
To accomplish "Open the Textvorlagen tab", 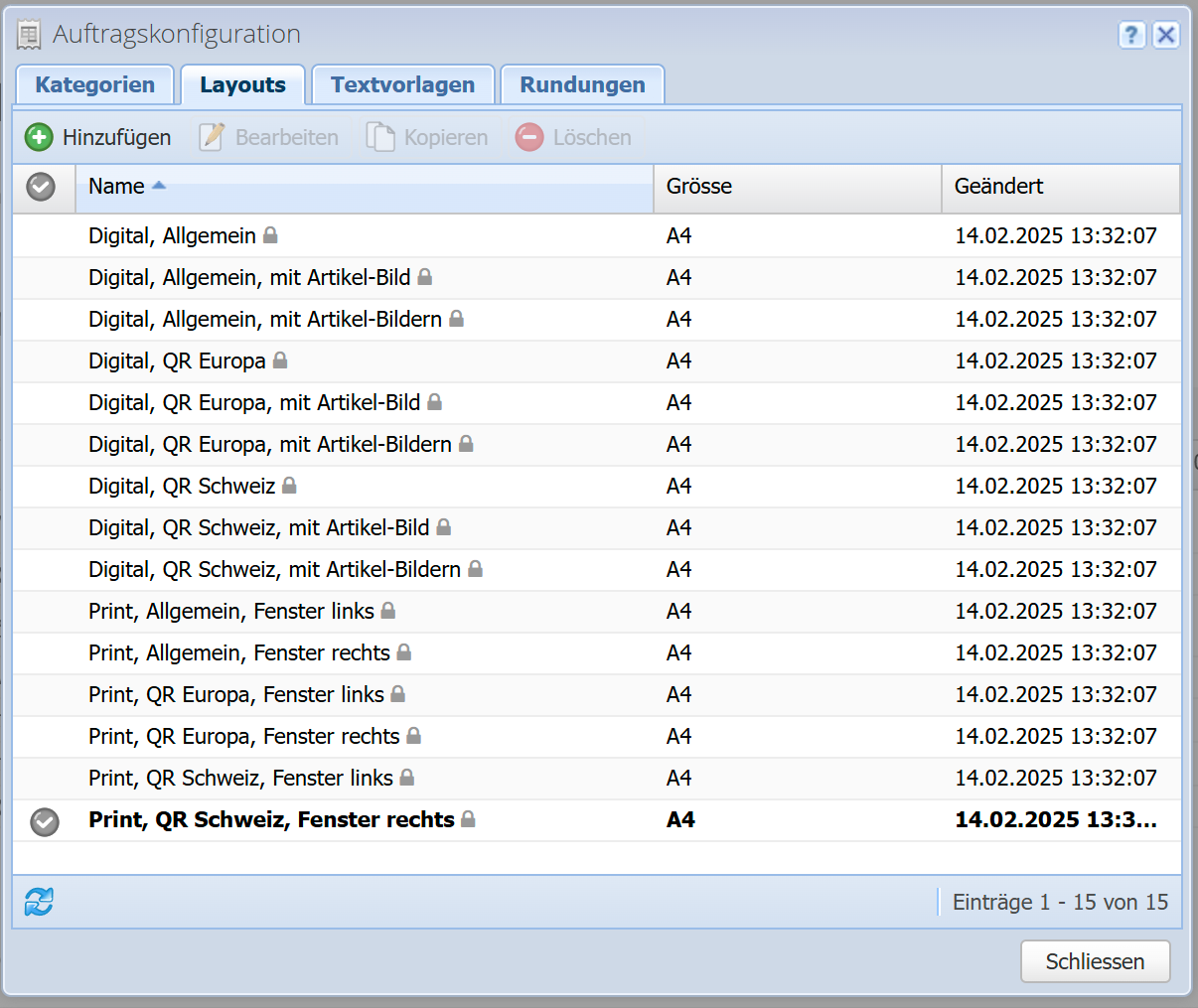I will pyautogui.click(x=402, y=85).
